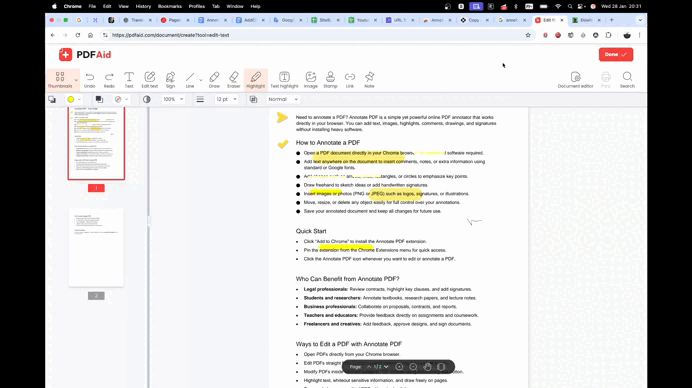Viewport: 692px width, 388px height.
Task: Open the History menu
Action: click(143, 6)
